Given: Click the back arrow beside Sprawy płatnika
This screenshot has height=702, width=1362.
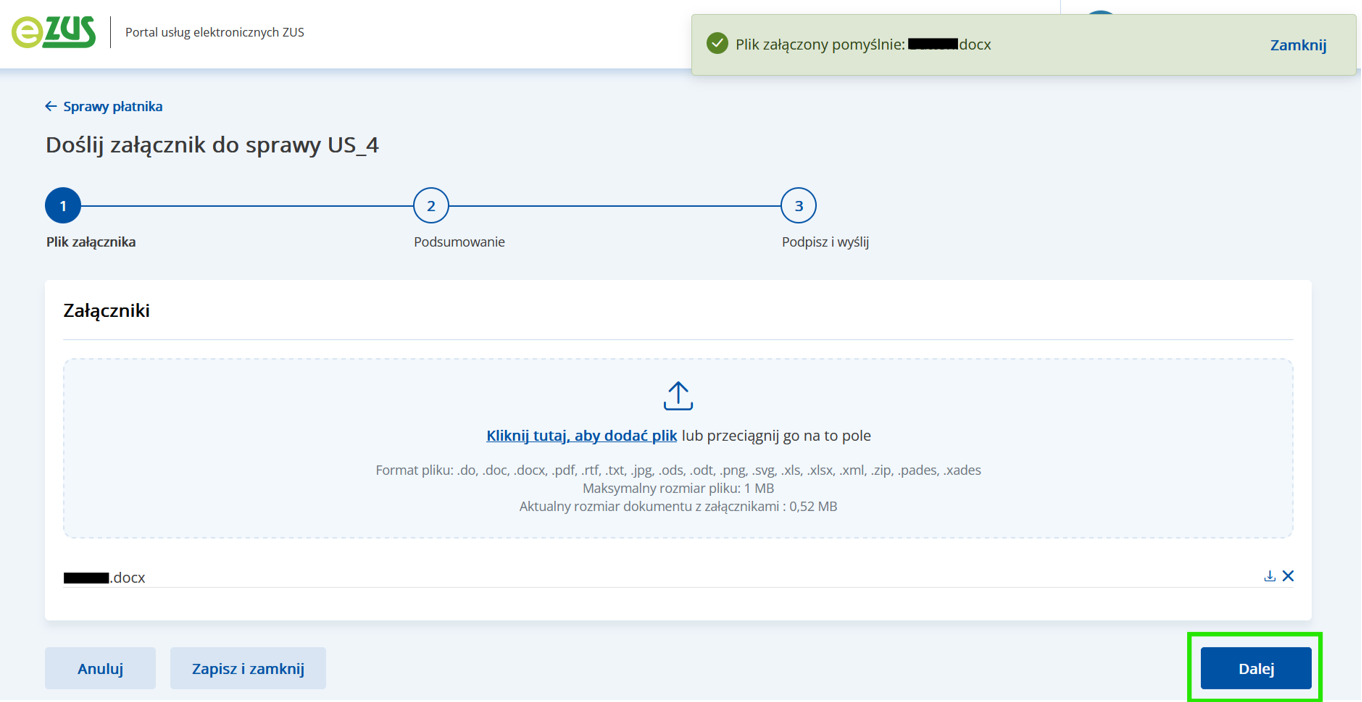Looking at the screenshot, I should coord(51,106).
